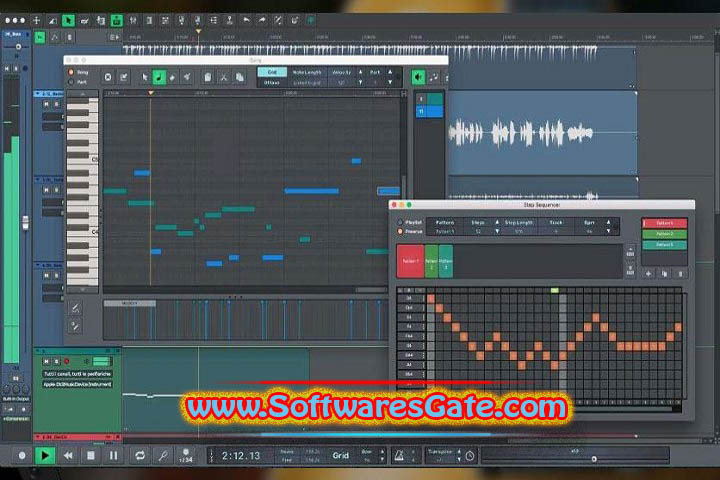Screen dimensions: 720x480
Task: Click the redo arrow in top toolbar
Action: click(x=262, y=20)
